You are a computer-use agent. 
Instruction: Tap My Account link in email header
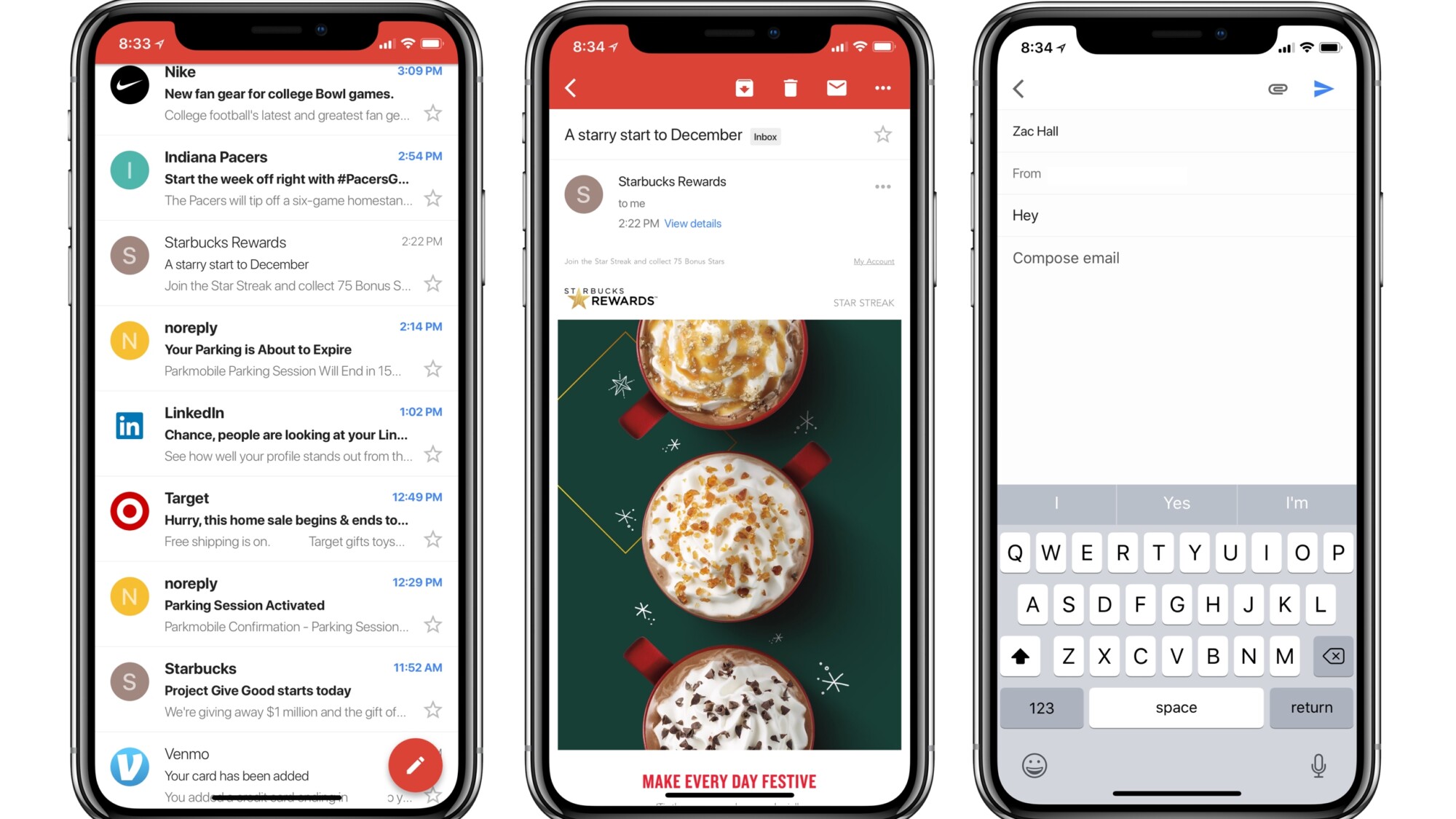click(873, 262)
